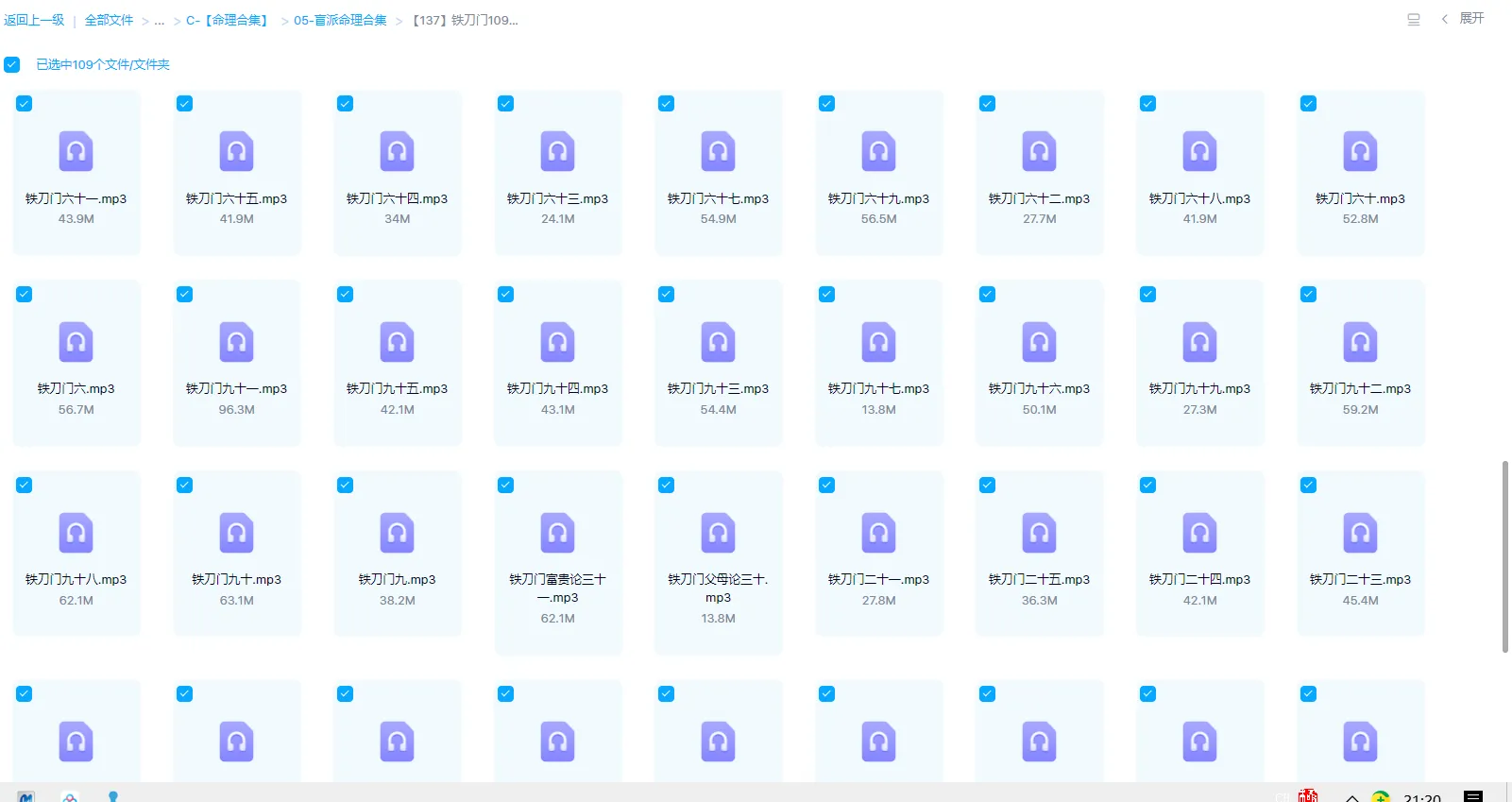1512x802 pixels.
Task: Deselect the checkbox on 铁刀门六十七.mp3
Action: tap(667, 104)
